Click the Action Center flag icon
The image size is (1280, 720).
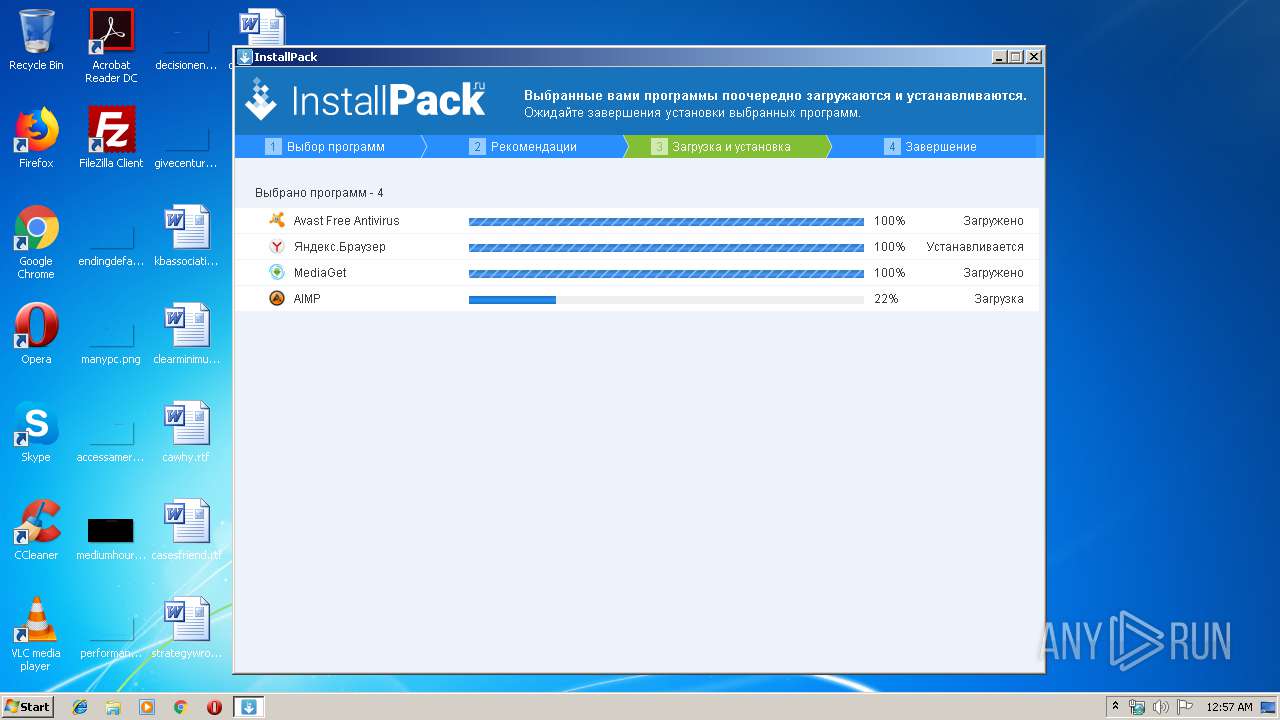1184,707
